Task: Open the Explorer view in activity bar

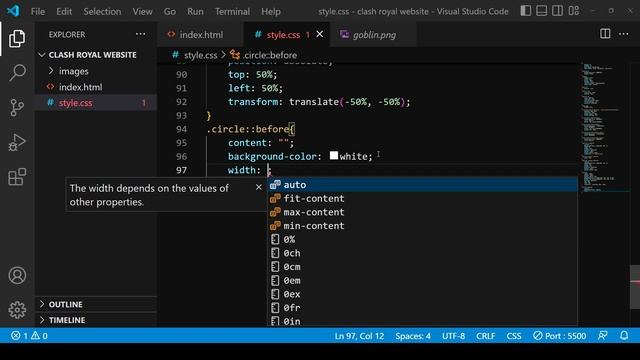Action: tap(17, 39)
